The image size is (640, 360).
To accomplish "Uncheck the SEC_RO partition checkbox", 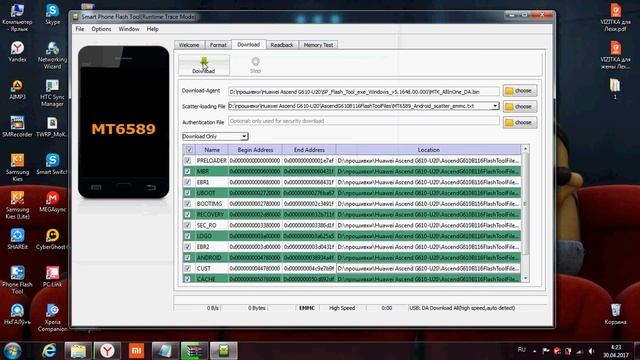I will pos(187,225).
